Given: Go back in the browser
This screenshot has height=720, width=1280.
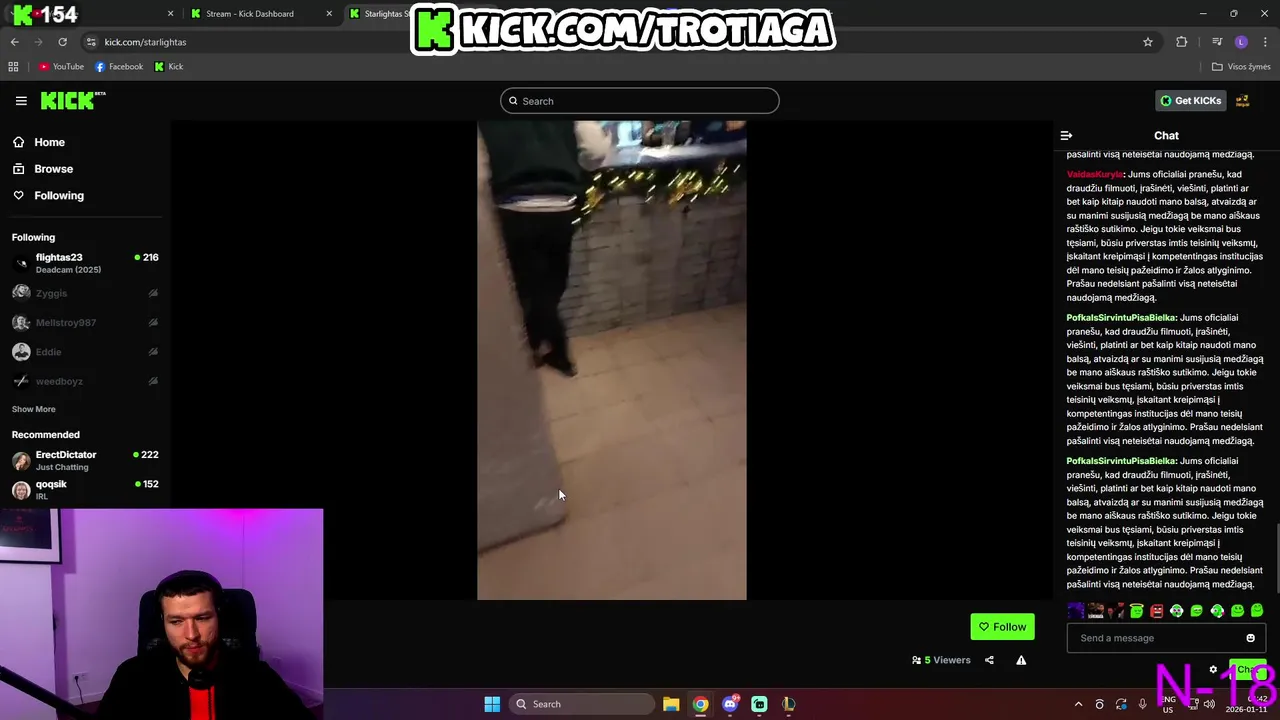Looking at the screenshot, I should pos(14,42).
